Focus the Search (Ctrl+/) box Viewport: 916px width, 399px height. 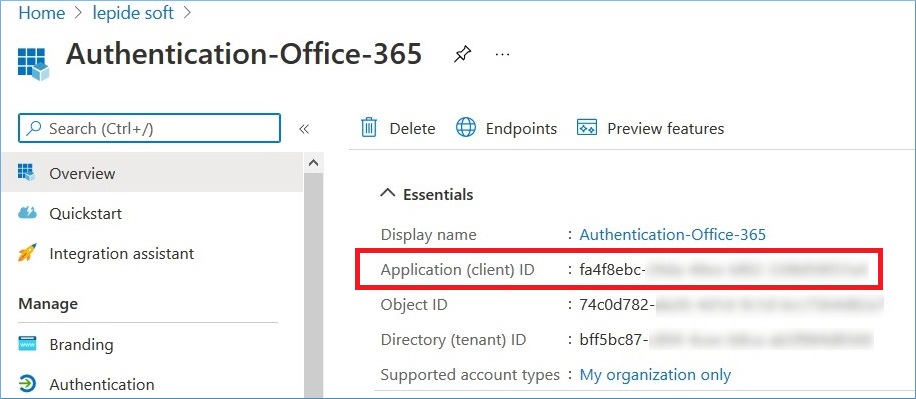coord(150,128)
